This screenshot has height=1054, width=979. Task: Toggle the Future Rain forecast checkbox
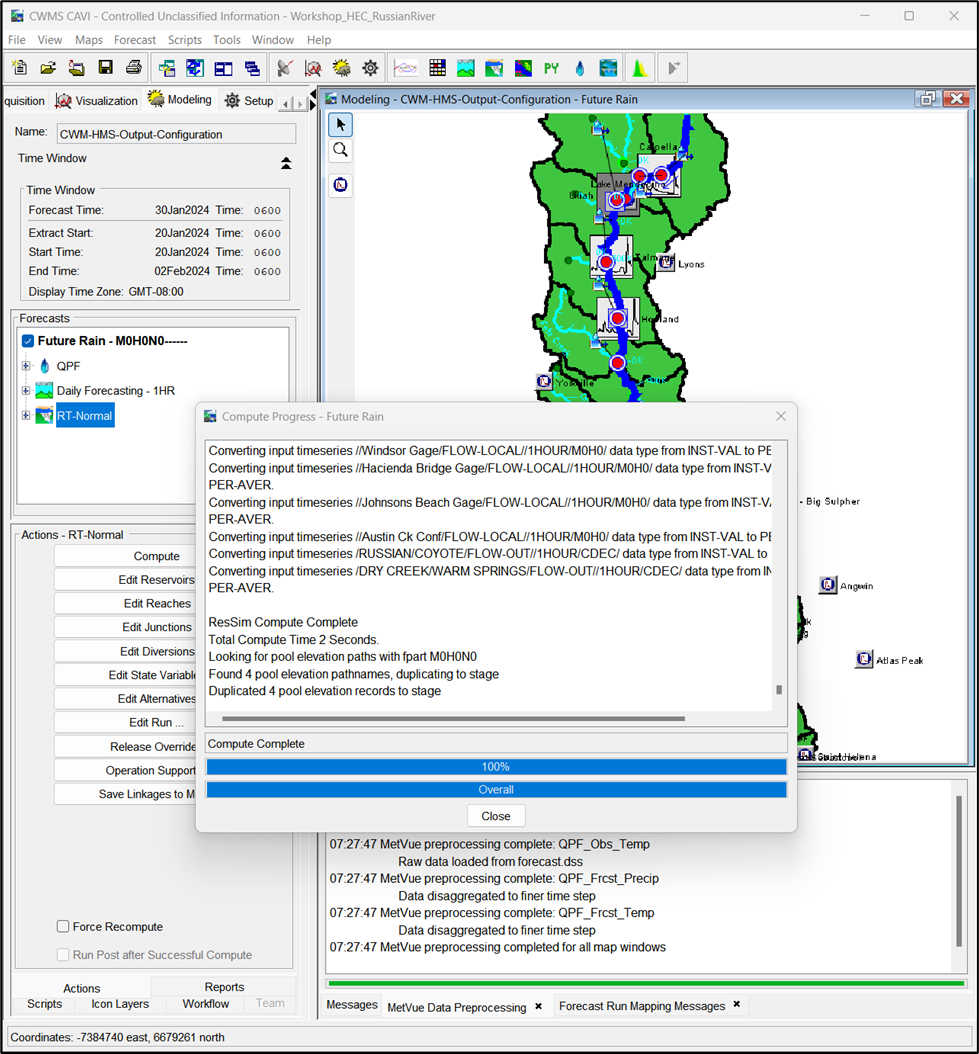[x=28, y=341]
